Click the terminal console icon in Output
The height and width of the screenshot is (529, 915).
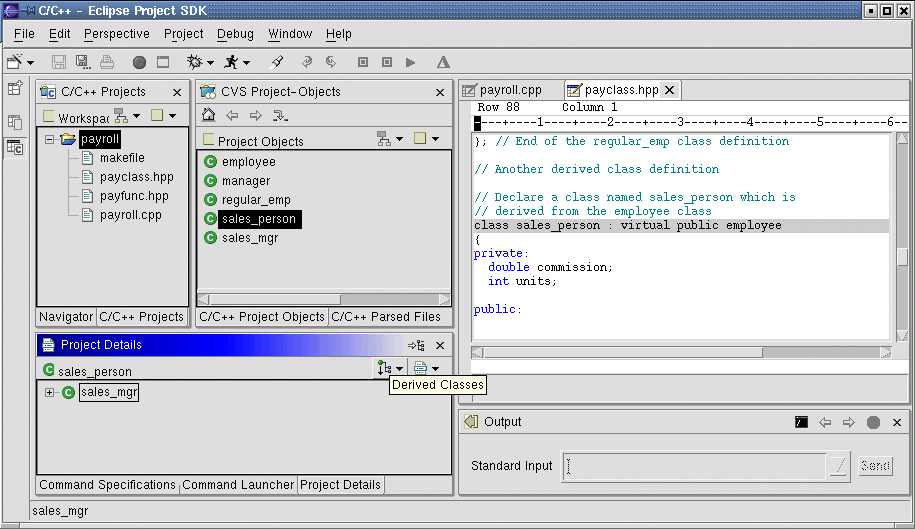coord(801,422)
